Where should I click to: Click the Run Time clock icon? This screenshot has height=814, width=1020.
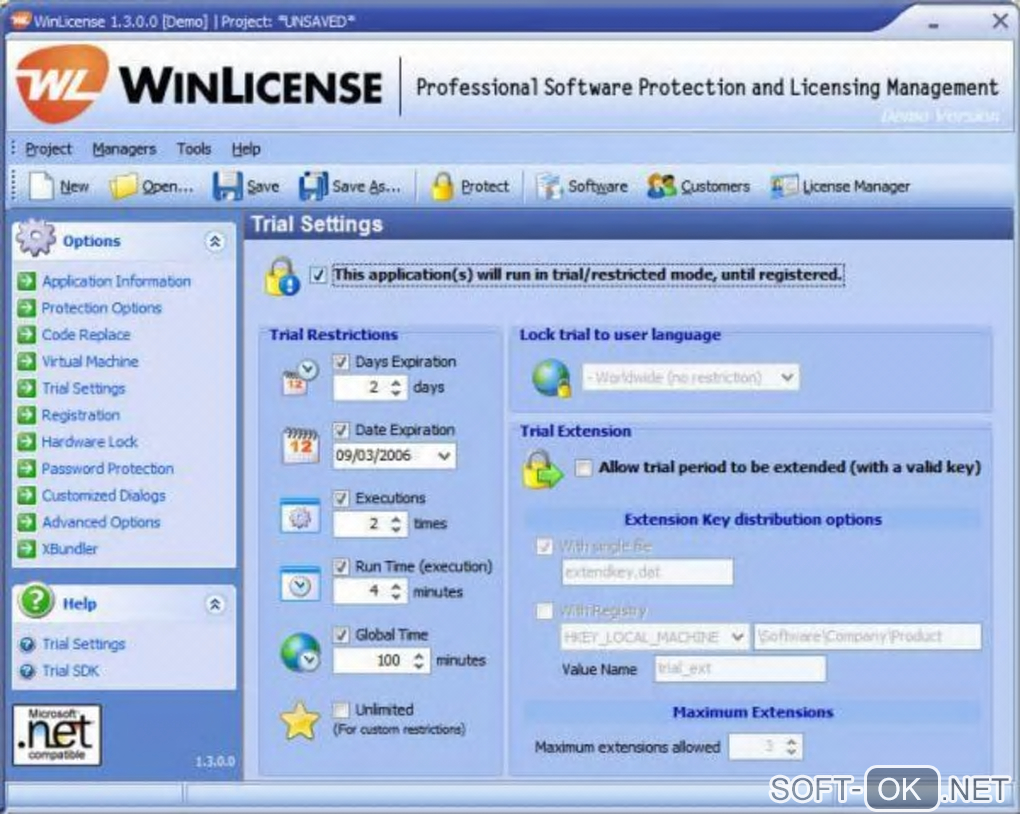point(300,584)
